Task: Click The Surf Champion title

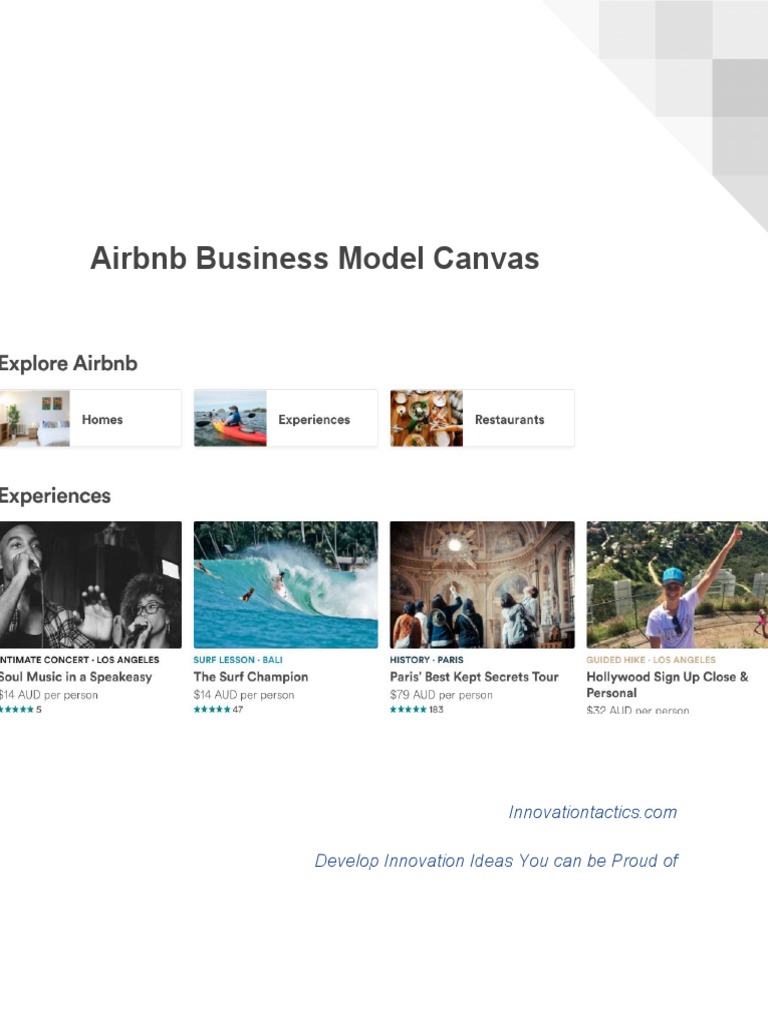Action: click(x=250, y=677)
